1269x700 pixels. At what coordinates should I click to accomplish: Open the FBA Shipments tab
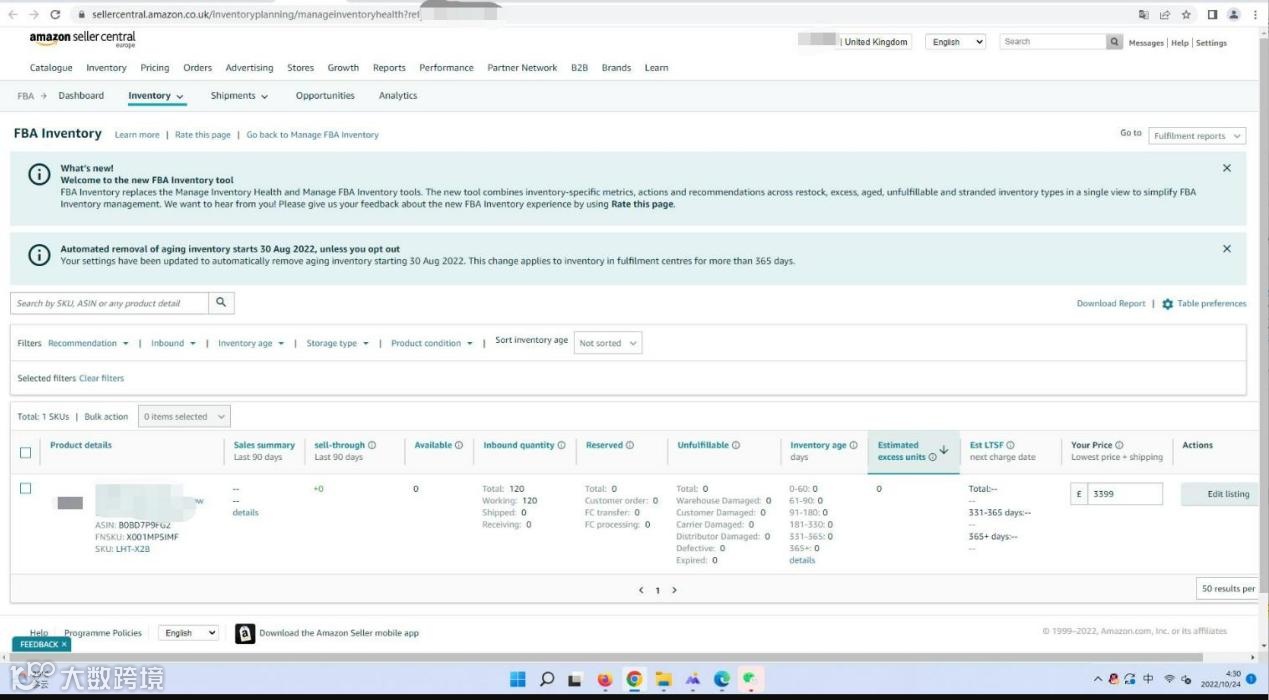click(x=239, y=96)
